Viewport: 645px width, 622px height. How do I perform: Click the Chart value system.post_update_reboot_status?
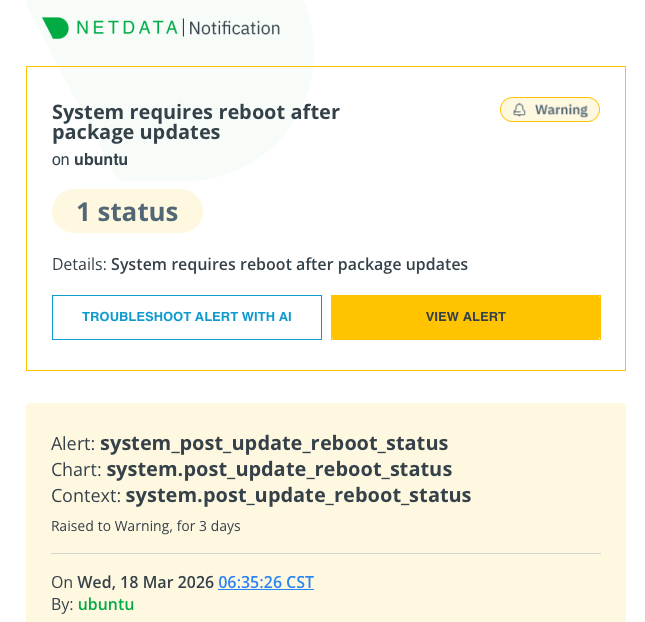(279, 469)
